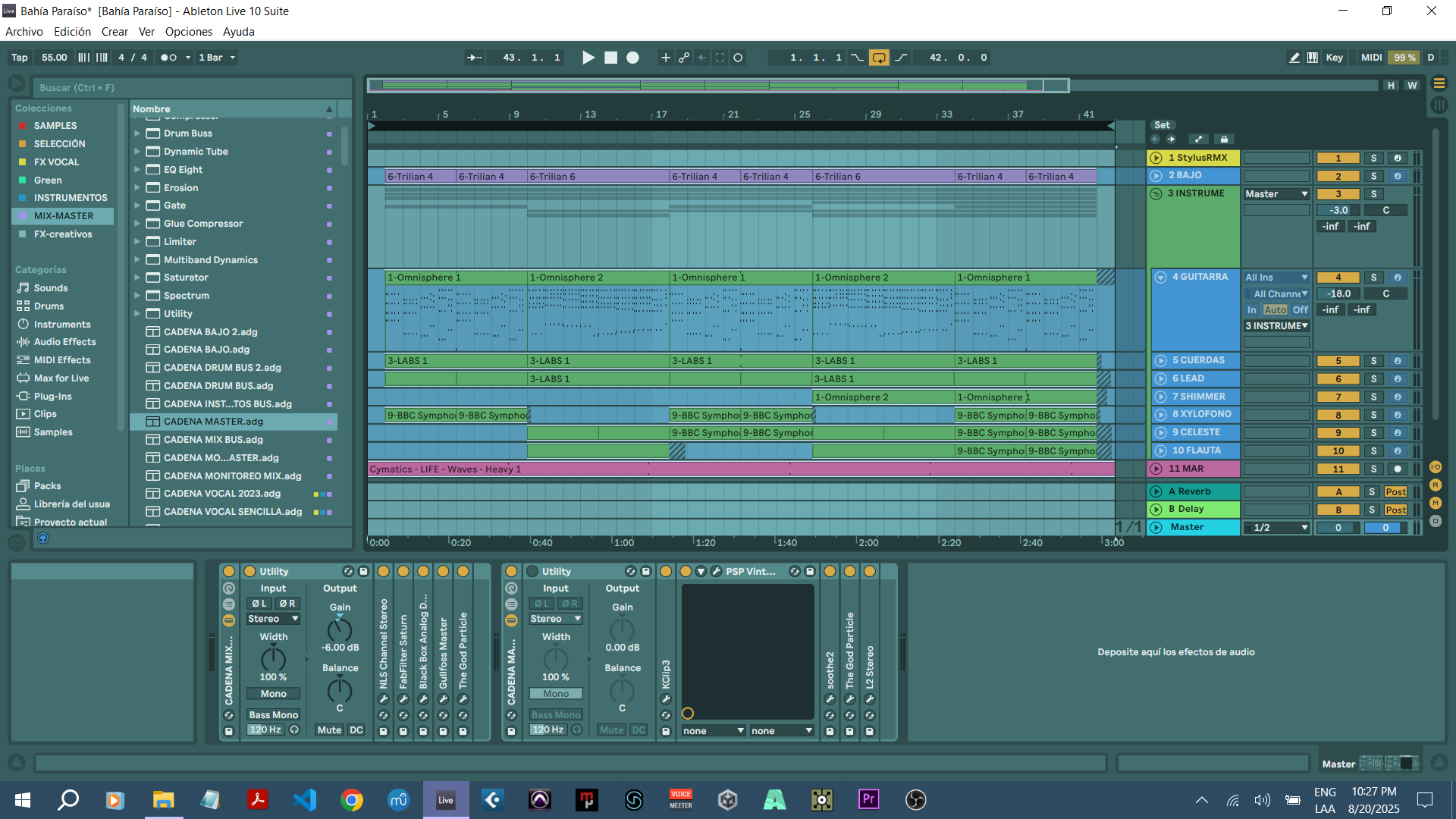
Task: Solo the 5 CUERDAS track
Action: point(1373,361)
